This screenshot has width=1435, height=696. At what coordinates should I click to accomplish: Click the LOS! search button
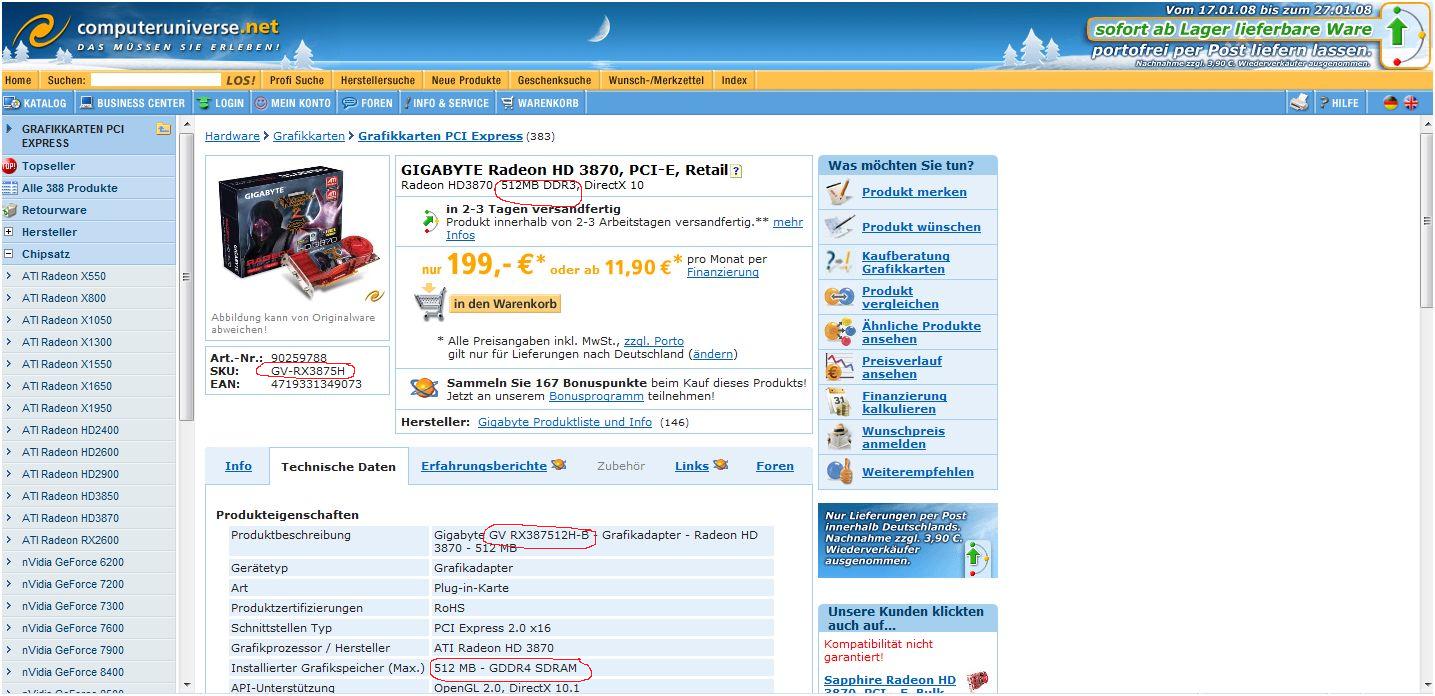(x=240, y=80)
